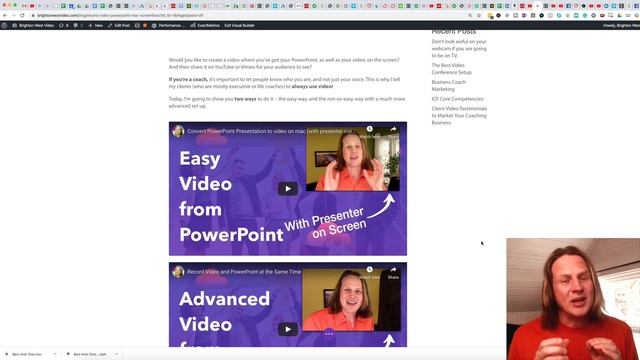
Task: Click '+ New' in the admin bar
Action: (96, 25)
